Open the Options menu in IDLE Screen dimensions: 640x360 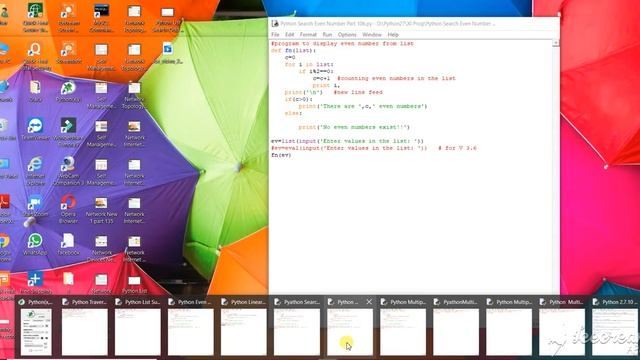coord(347,35)
